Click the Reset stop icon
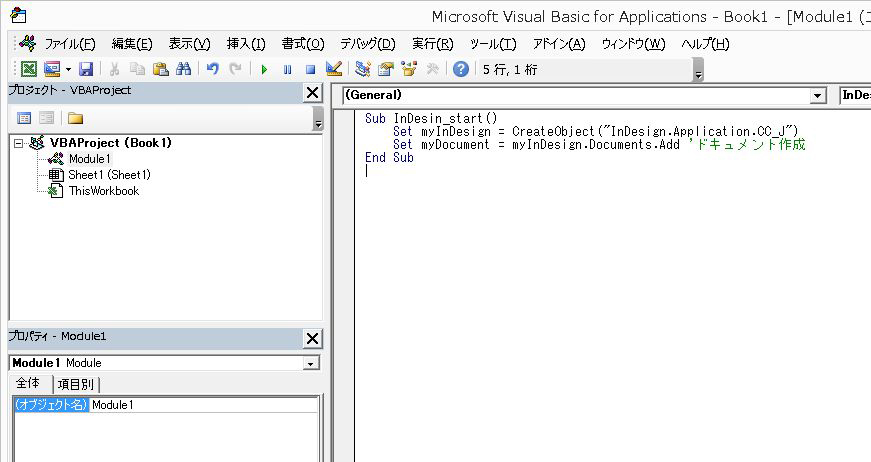Image resolution: width=871 pixels, height=462 pixels. pos(311,69)
